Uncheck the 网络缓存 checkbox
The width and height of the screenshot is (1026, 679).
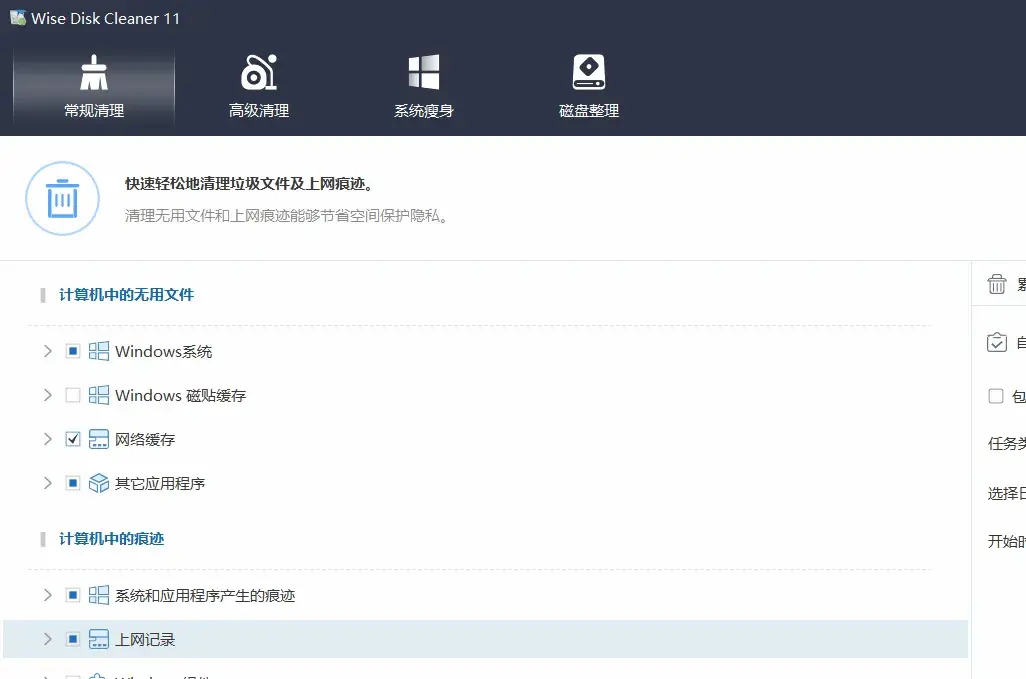click(73, 439)
